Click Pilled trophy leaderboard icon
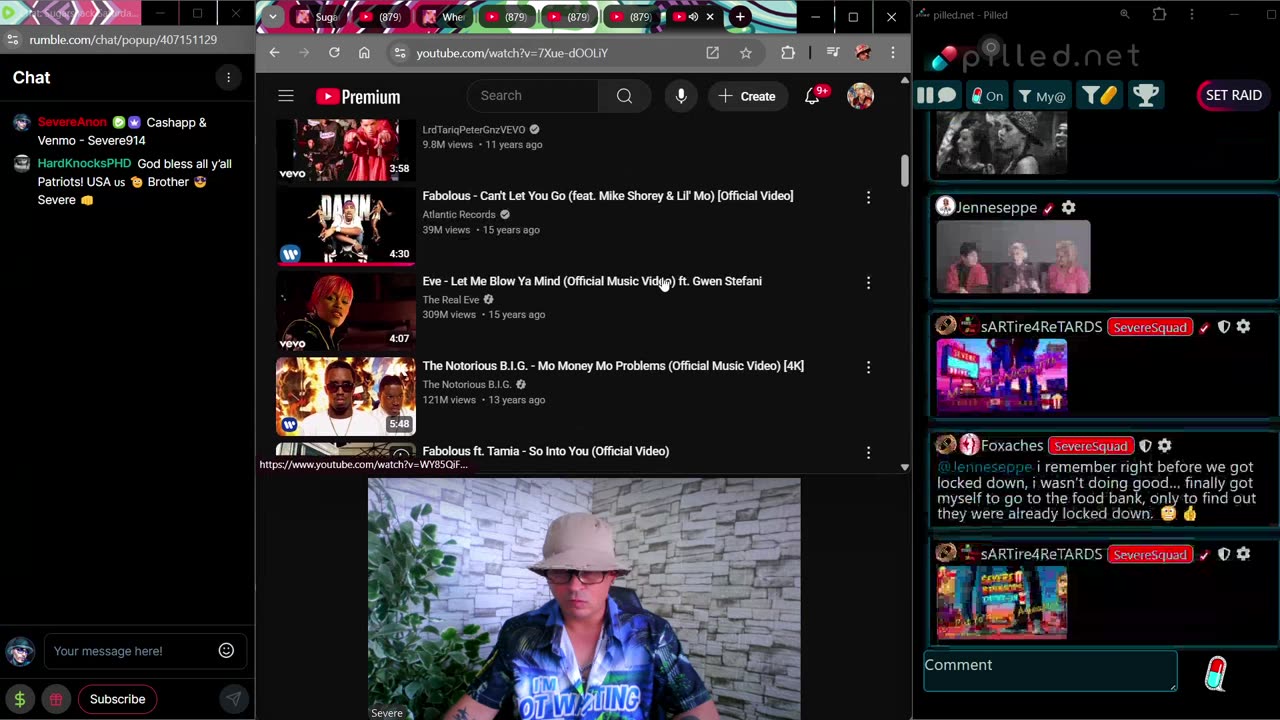 click(1146, 95)
